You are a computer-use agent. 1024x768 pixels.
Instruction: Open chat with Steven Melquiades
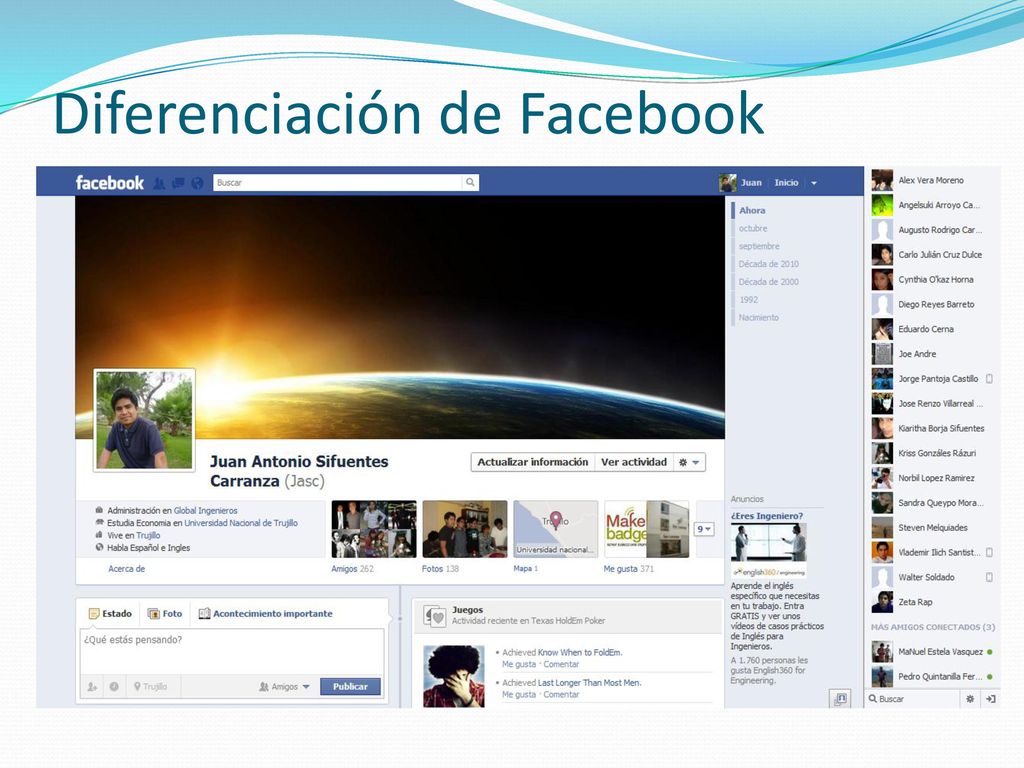[x=932, y=528]
